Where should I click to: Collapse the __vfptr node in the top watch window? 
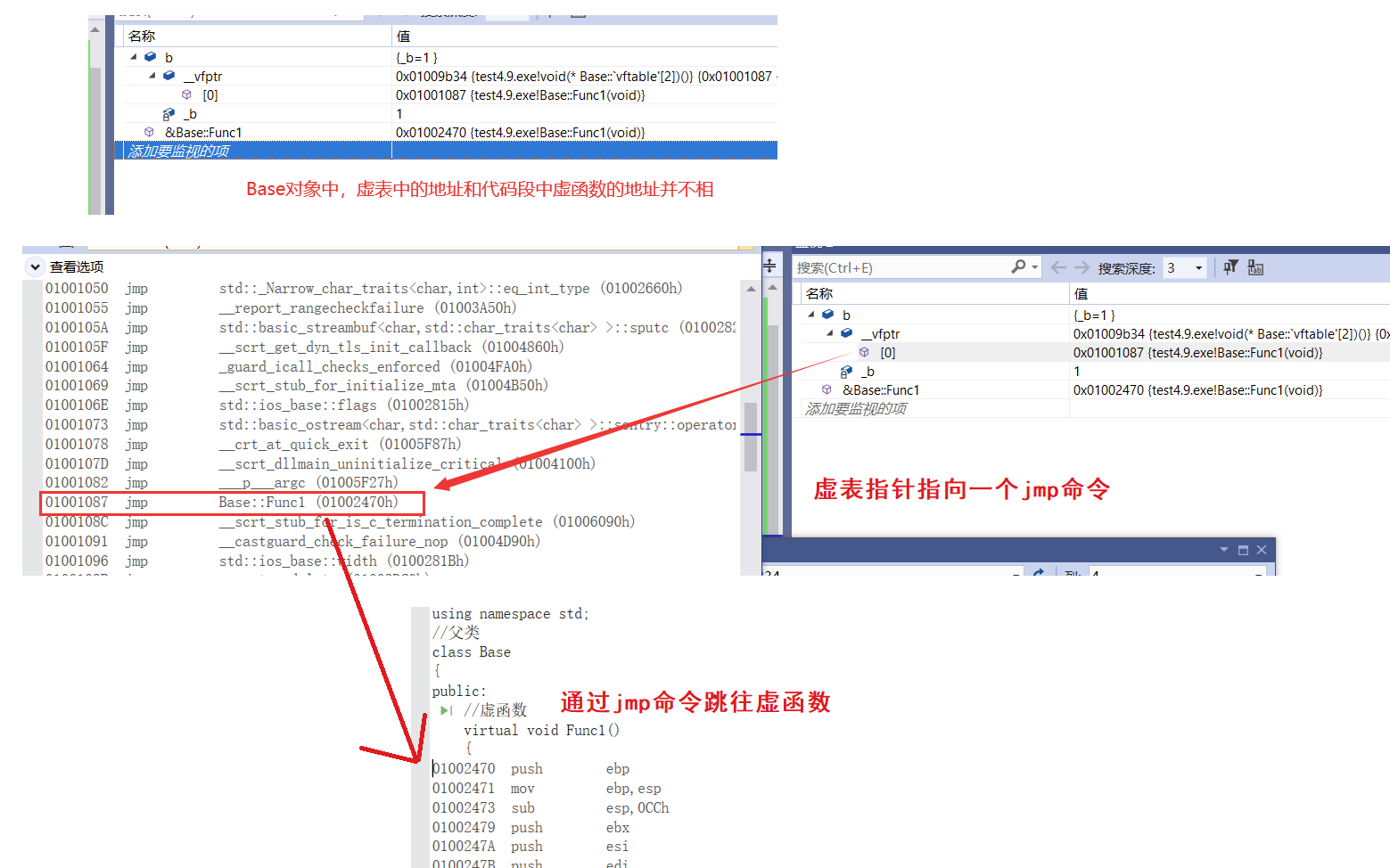[x=152, y=76]
